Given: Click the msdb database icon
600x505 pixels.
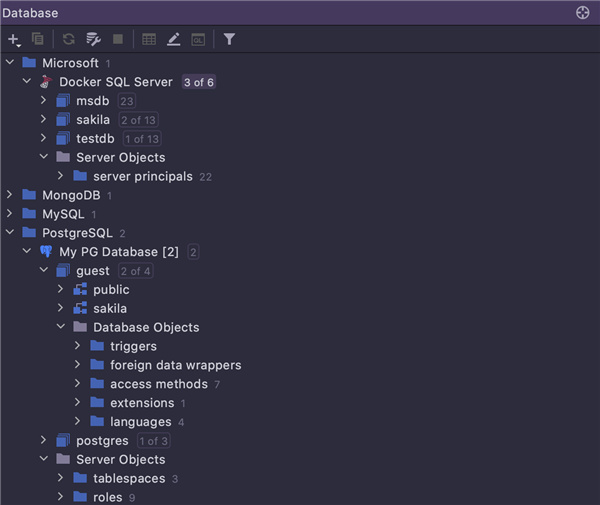Looking at the screenshot, I should 63,101.
